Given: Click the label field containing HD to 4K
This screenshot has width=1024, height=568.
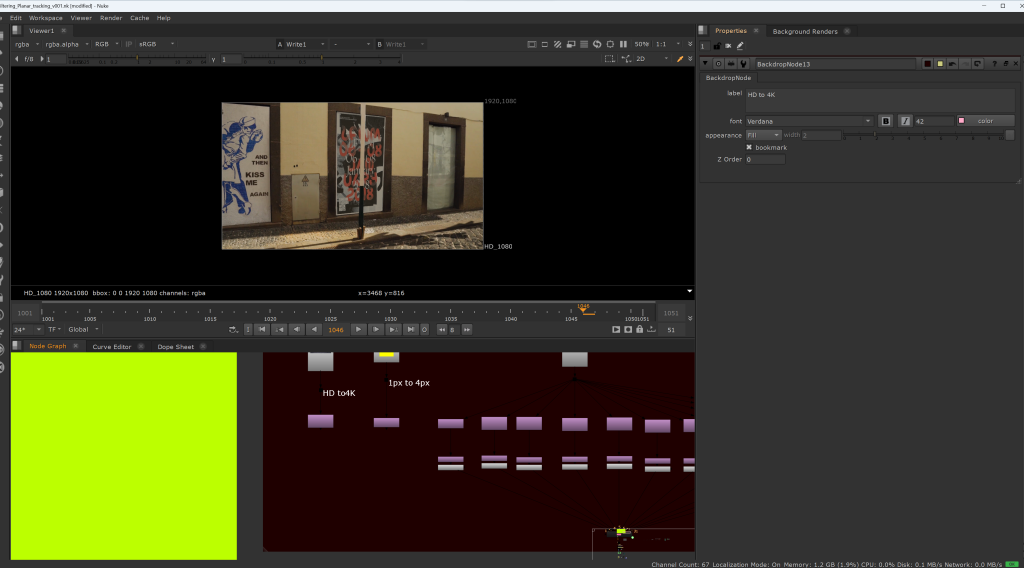Looking at the screenshot, I should pos(880,100).
